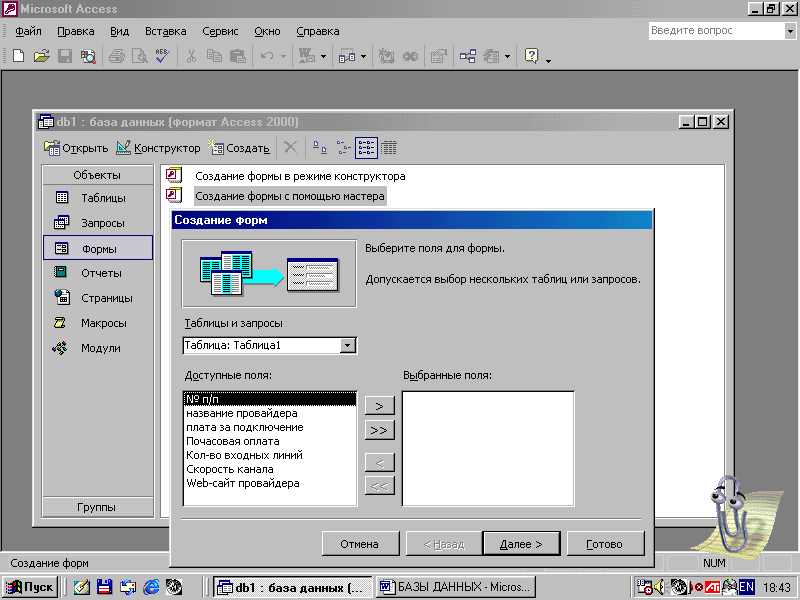800x600 pixels.
Task: Open the Окно menu
Action: [x=267, y=31]
